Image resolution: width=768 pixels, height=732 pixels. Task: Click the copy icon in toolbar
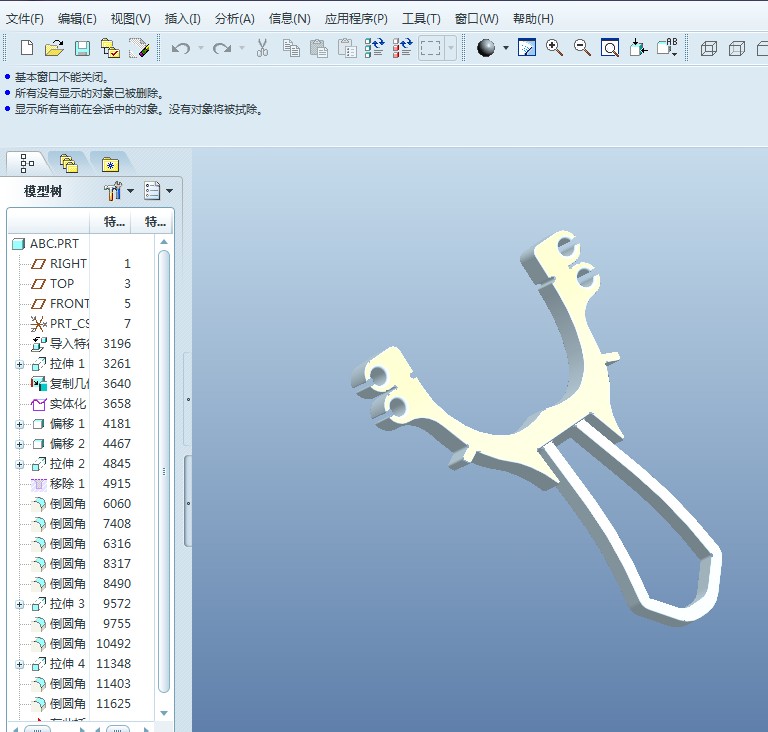[x=291, y=48]
